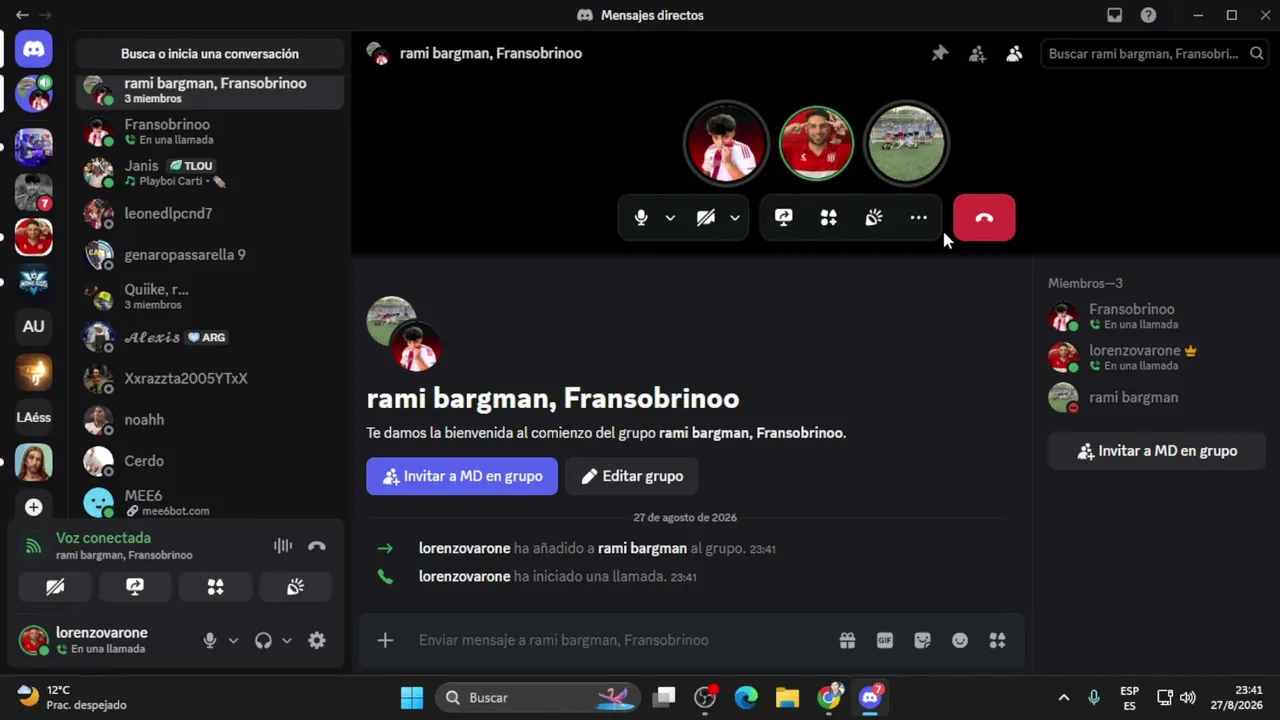This screenshot has height=720, width=1280.
Task: Open the AU server
Action: pyautogui.click(x=34, y=326)
